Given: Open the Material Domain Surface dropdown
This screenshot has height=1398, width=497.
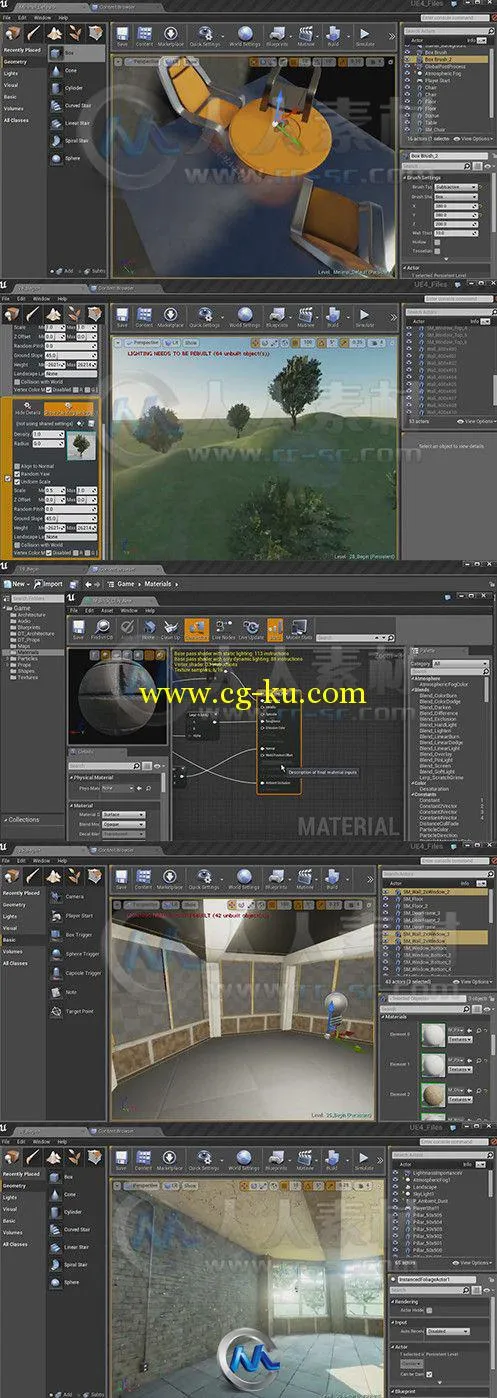Looking at the screenshot, I should tap(124, 814).
